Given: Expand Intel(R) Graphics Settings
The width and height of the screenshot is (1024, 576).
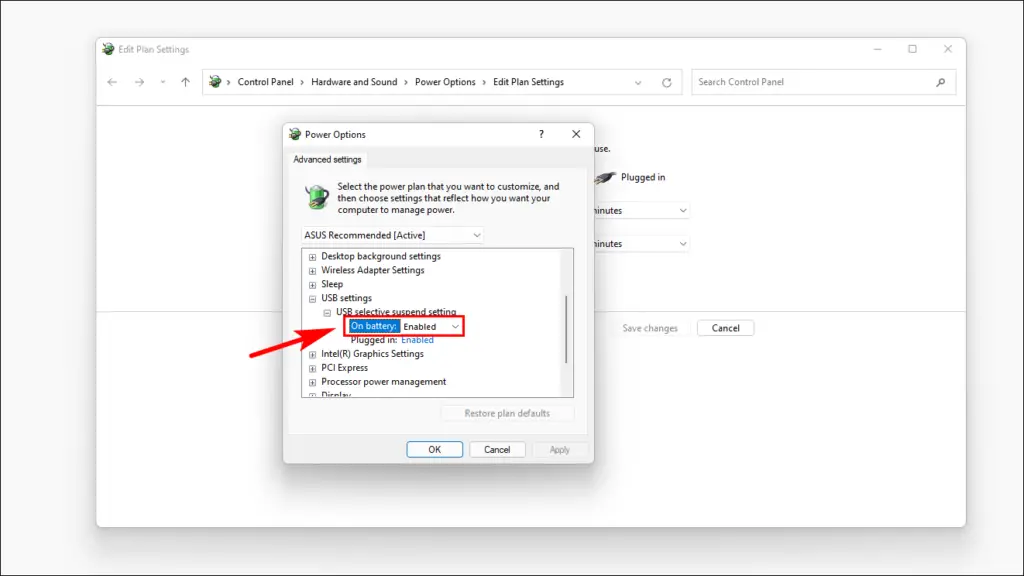Looking at the screenshot, I should [x=312, y=355].
